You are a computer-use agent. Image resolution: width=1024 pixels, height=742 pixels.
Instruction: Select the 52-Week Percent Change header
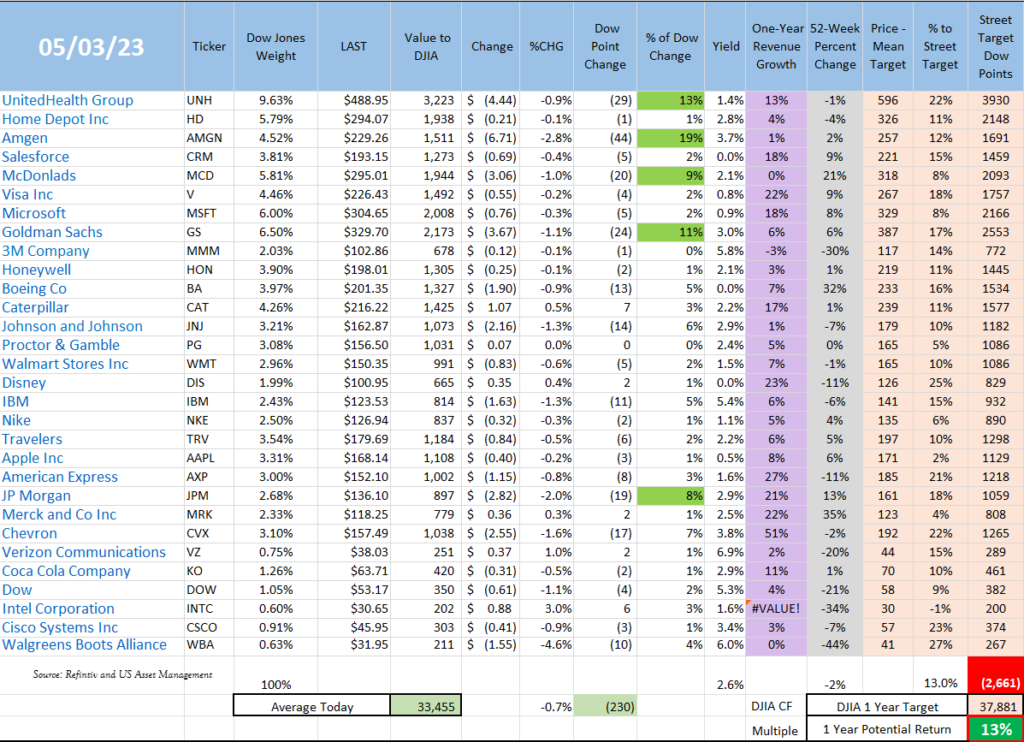(835, 46)
